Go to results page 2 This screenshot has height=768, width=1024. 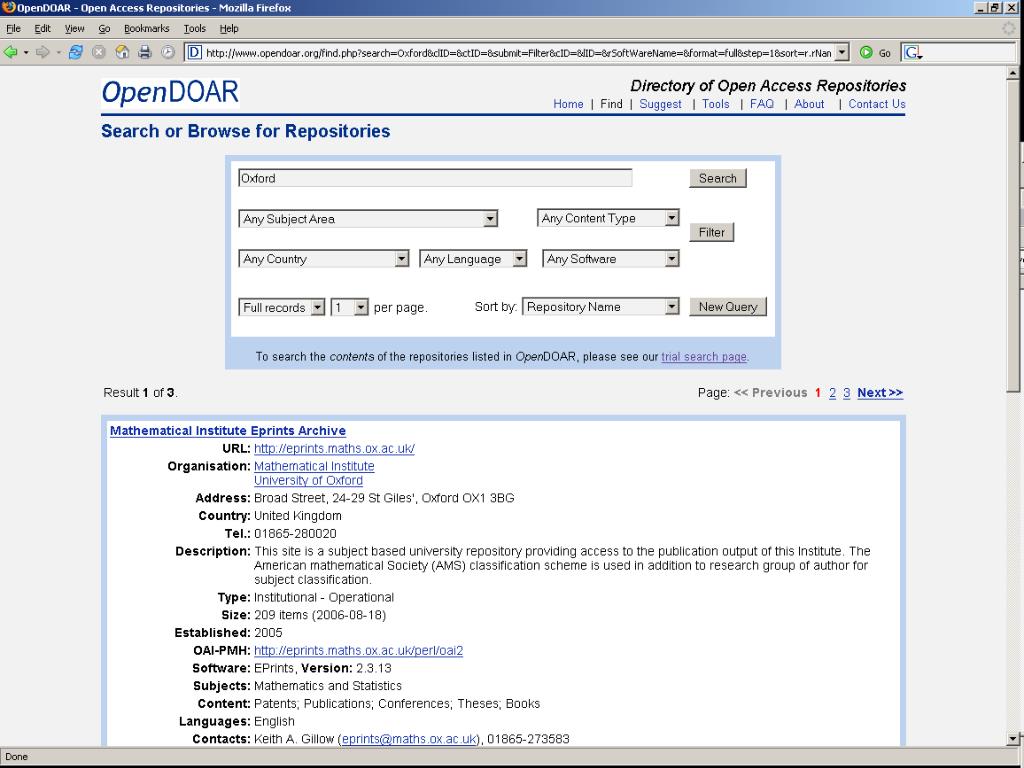(833, 392)
